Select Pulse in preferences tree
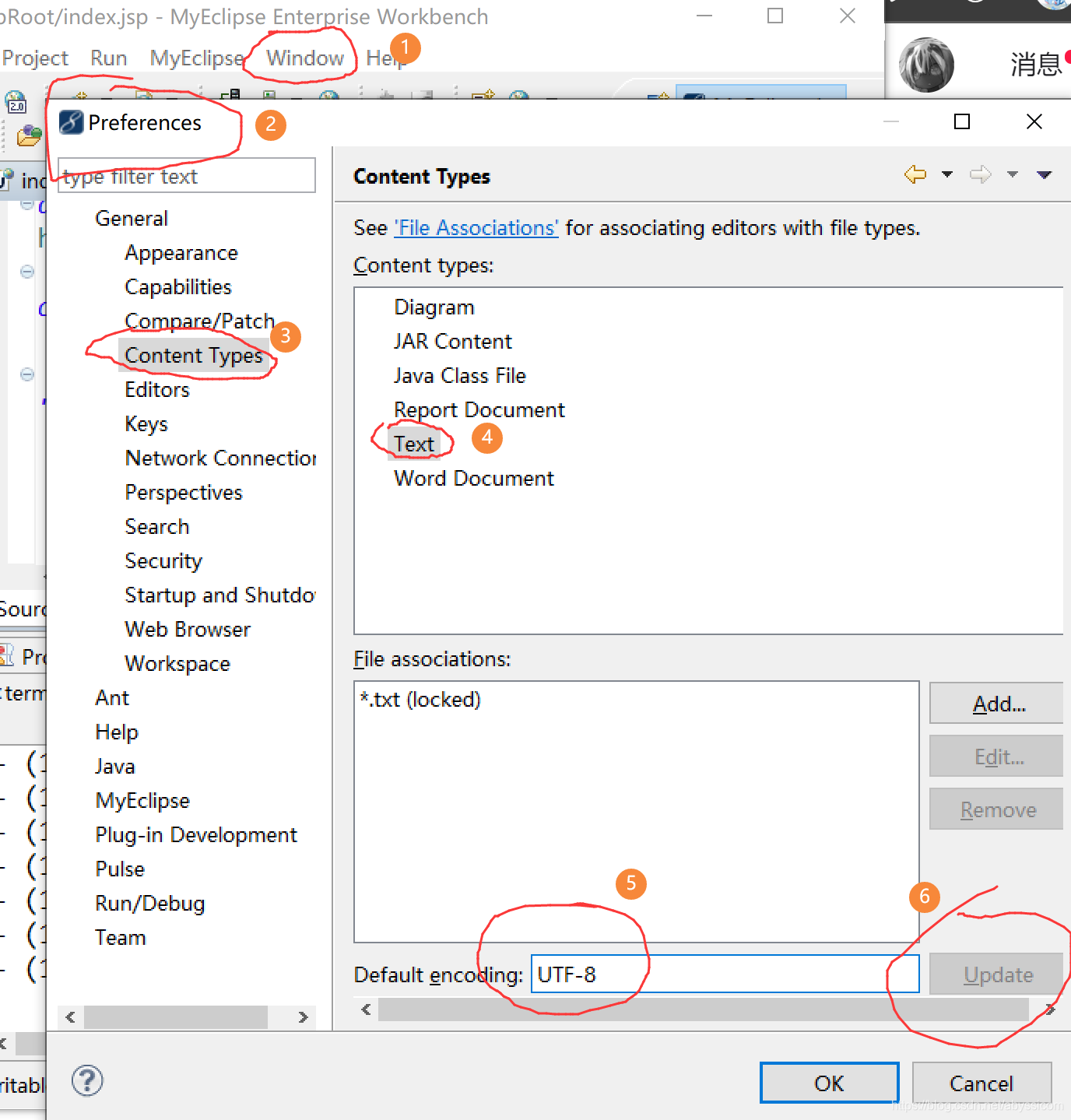The height and width of the screenshot is (1120, 1071). (120, 869)
